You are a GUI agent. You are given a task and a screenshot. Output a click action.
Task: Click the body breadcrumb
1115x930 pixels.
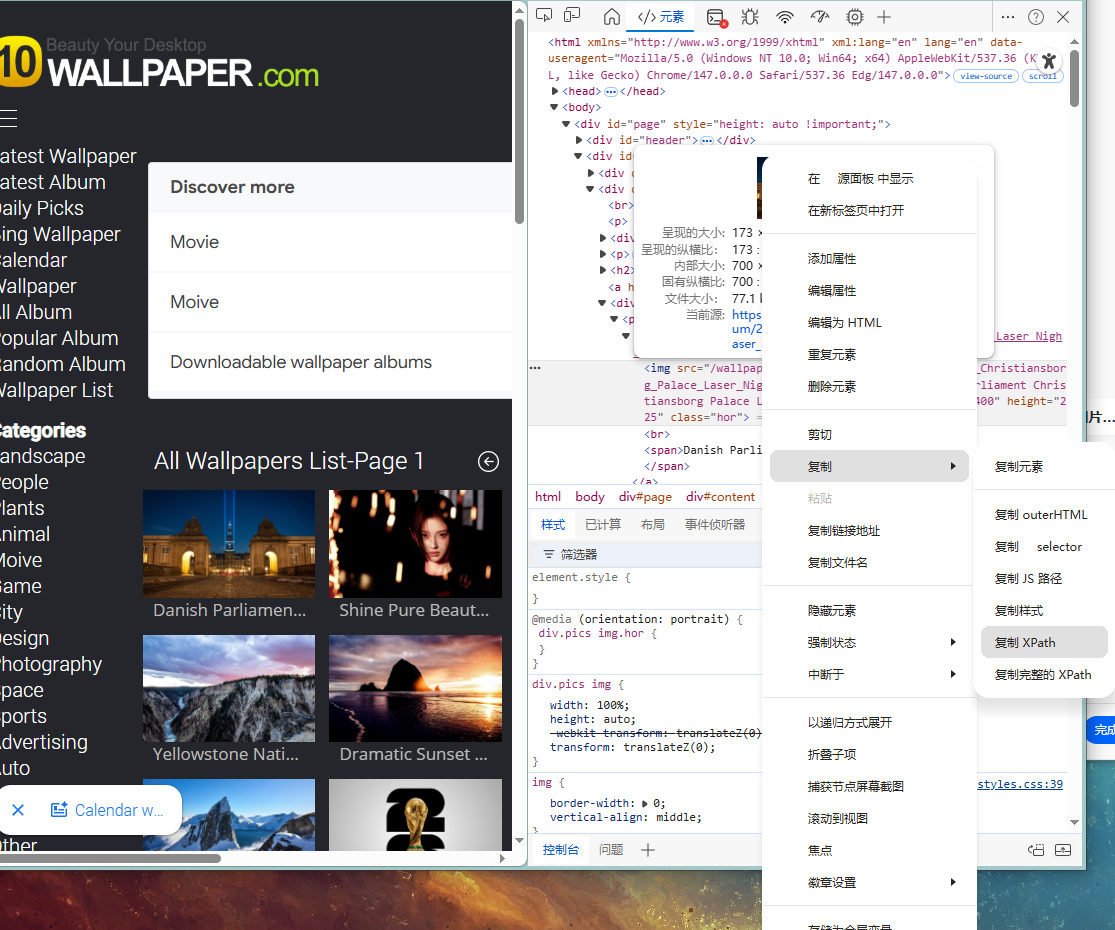pyautogui.click(x=589, y=497)
